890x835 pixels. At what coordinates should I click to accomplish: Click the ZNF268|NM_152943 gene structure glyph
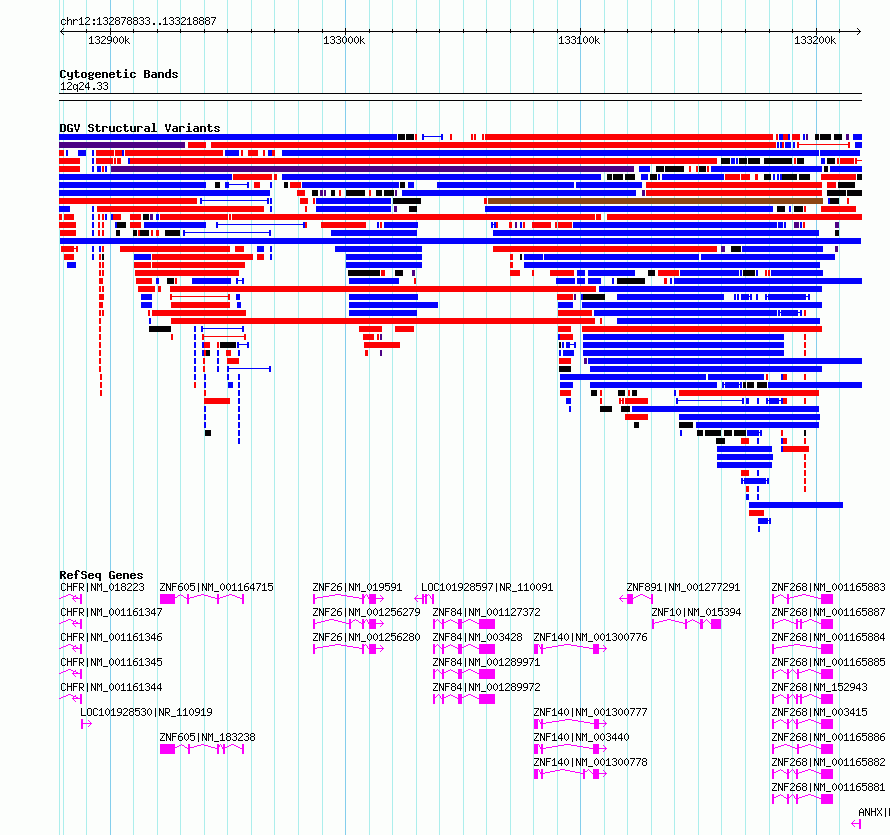click(x=802, y=699)
